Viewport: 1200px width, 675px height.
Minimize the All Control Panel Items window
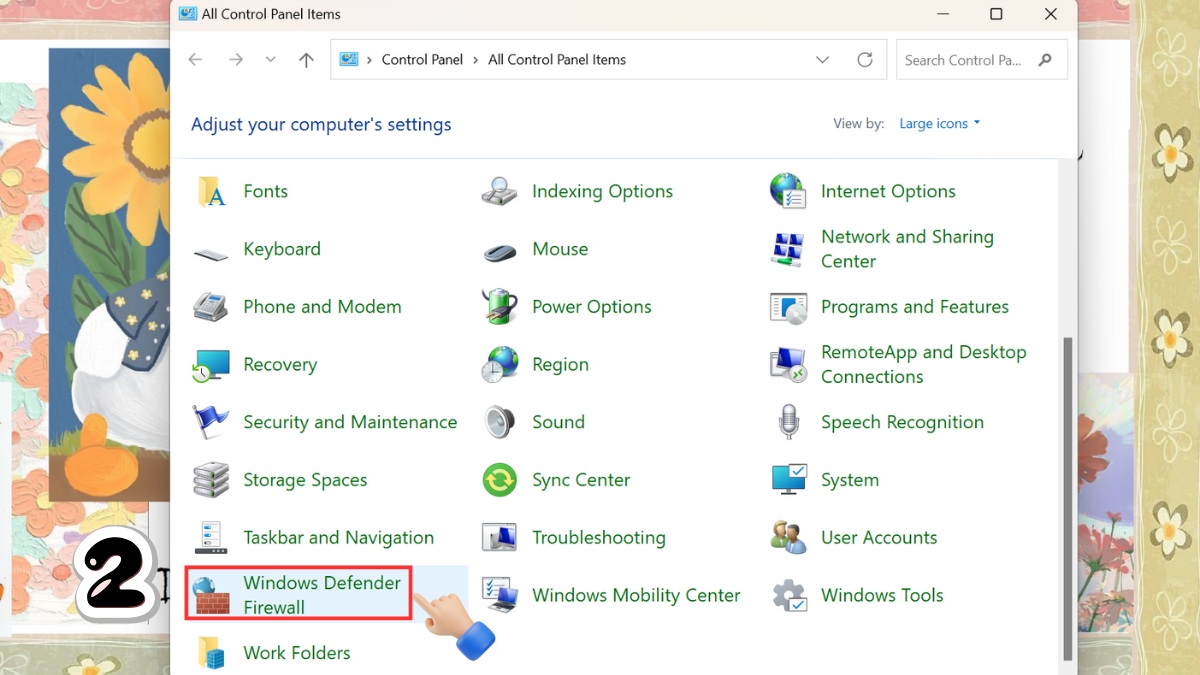[x=941, y=14]
